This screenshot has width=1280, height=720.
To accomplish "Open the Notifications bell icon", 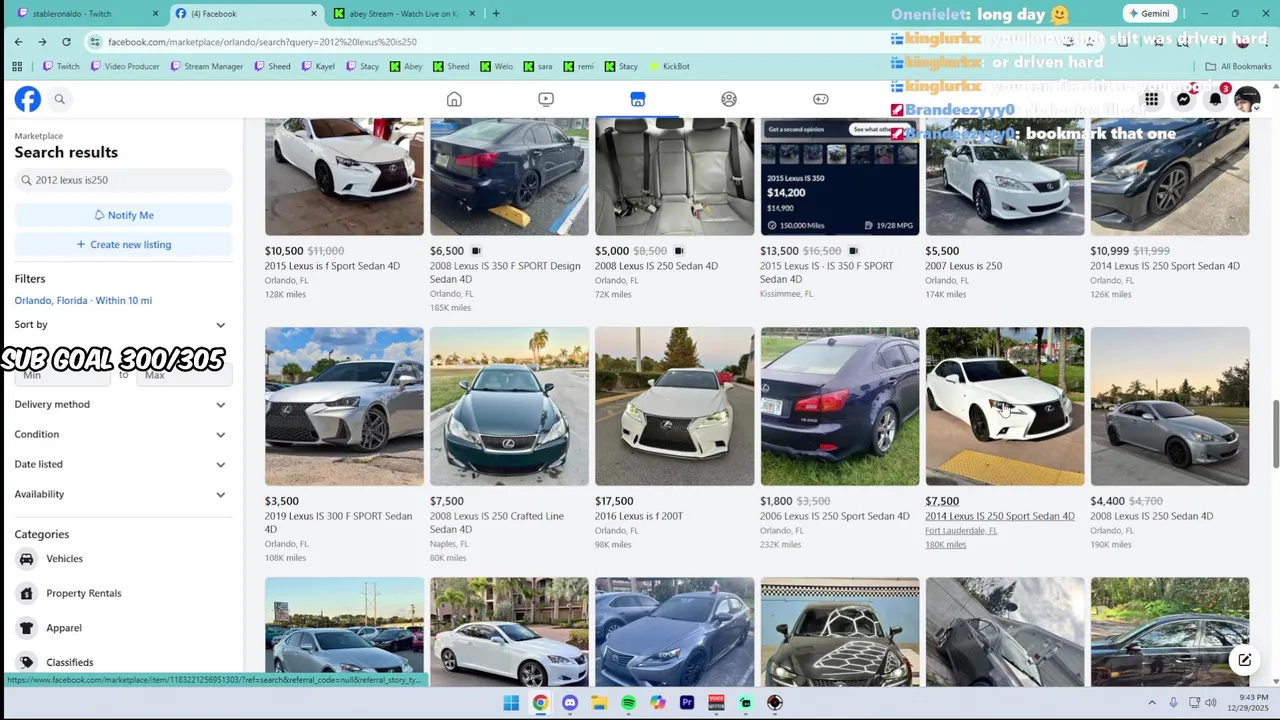I will pos(1215,99).
